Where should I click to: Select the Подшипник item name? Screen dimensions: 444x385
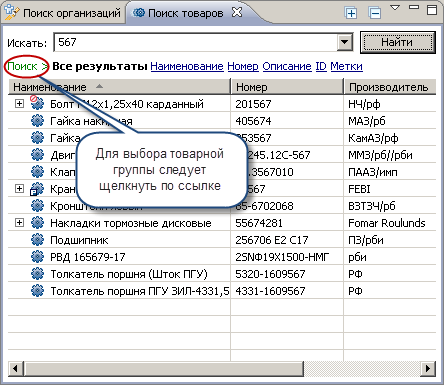[x=79, y=240]
